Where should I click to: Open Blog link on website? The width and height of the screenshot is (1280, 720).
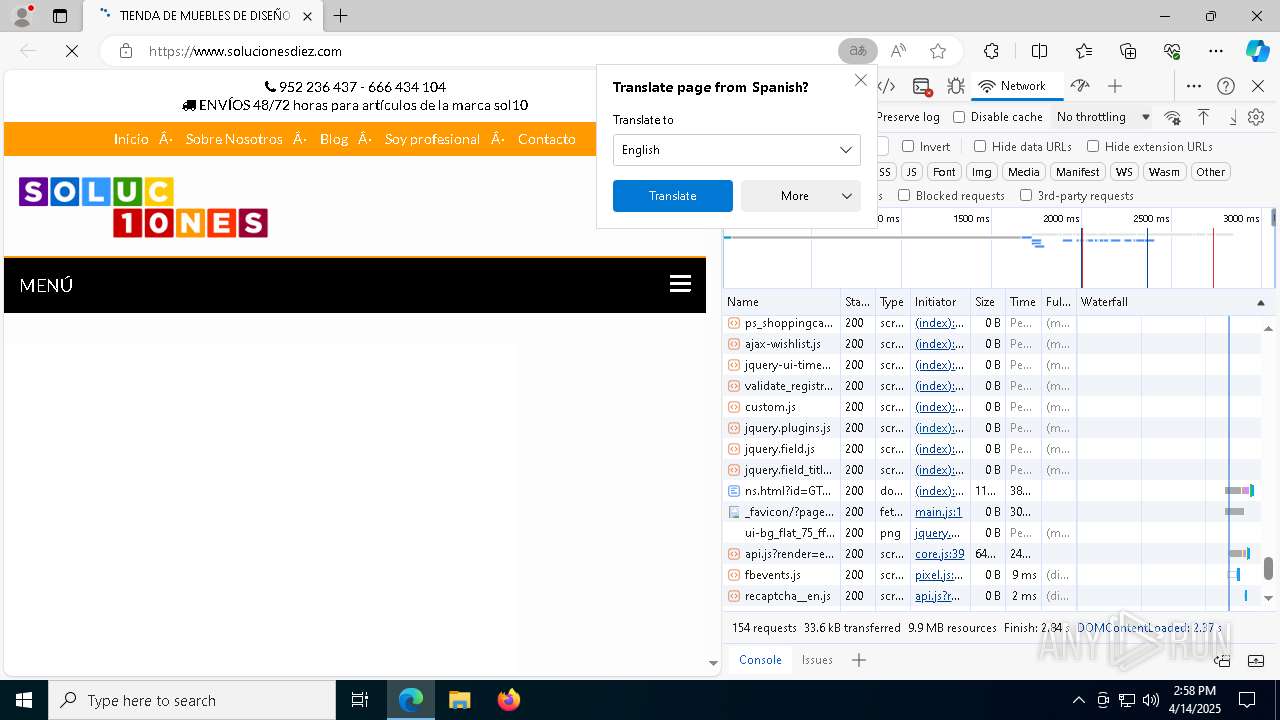(334, 139)
